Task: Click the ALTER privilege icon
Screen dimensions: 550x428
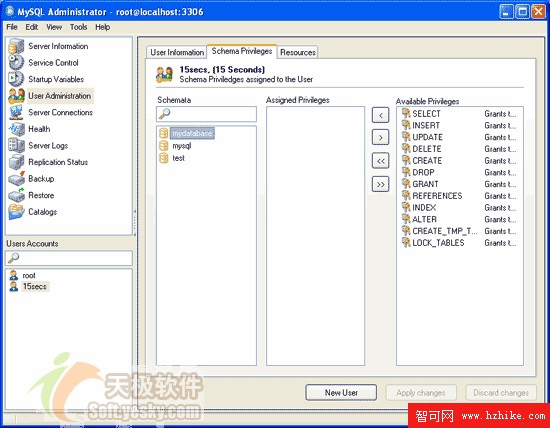Action: click(406, 219)
